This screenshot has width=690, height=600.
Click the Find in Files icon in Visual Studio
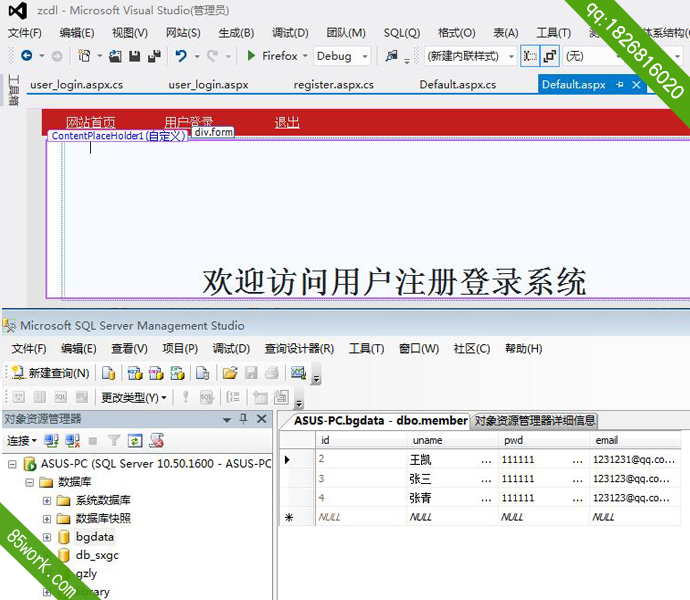(392, 55)
